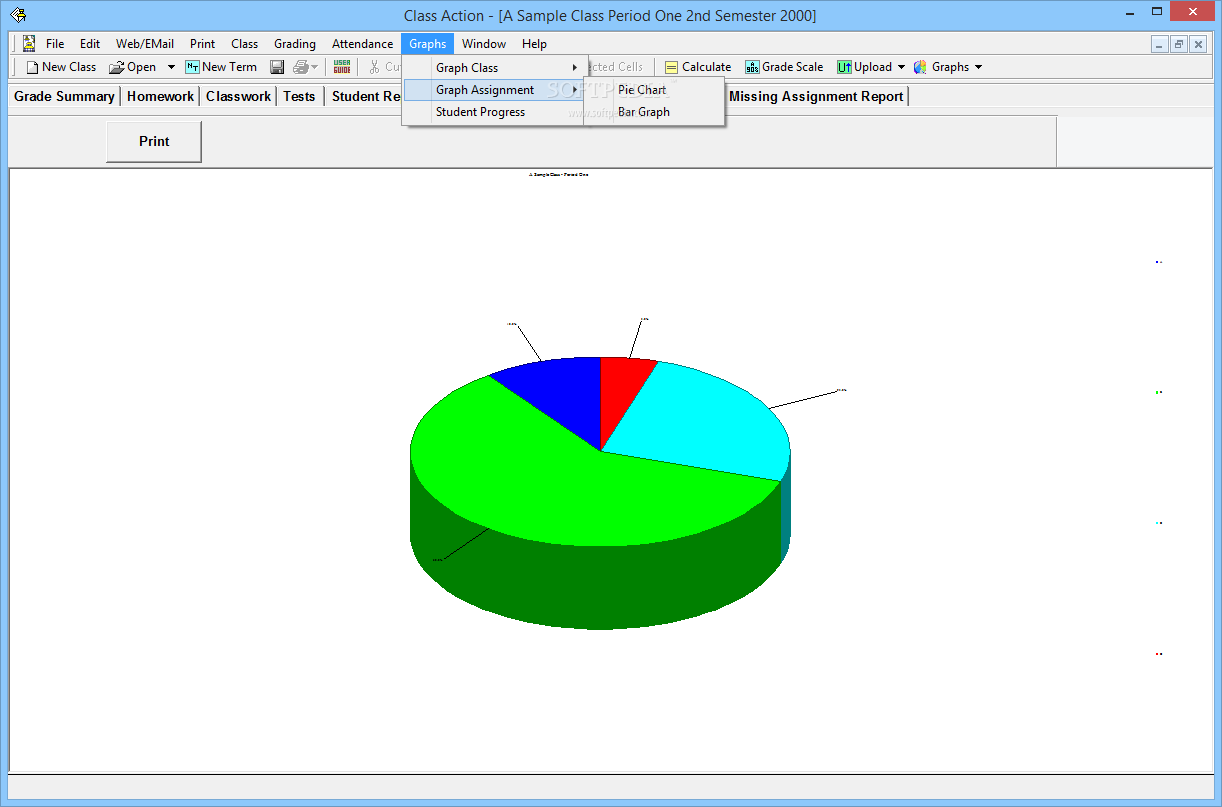This screenshot has height=807, width=1222.
Task: Expand the Upload dropdown arrow
Action: pyautogui.click(x=901, y=67)
